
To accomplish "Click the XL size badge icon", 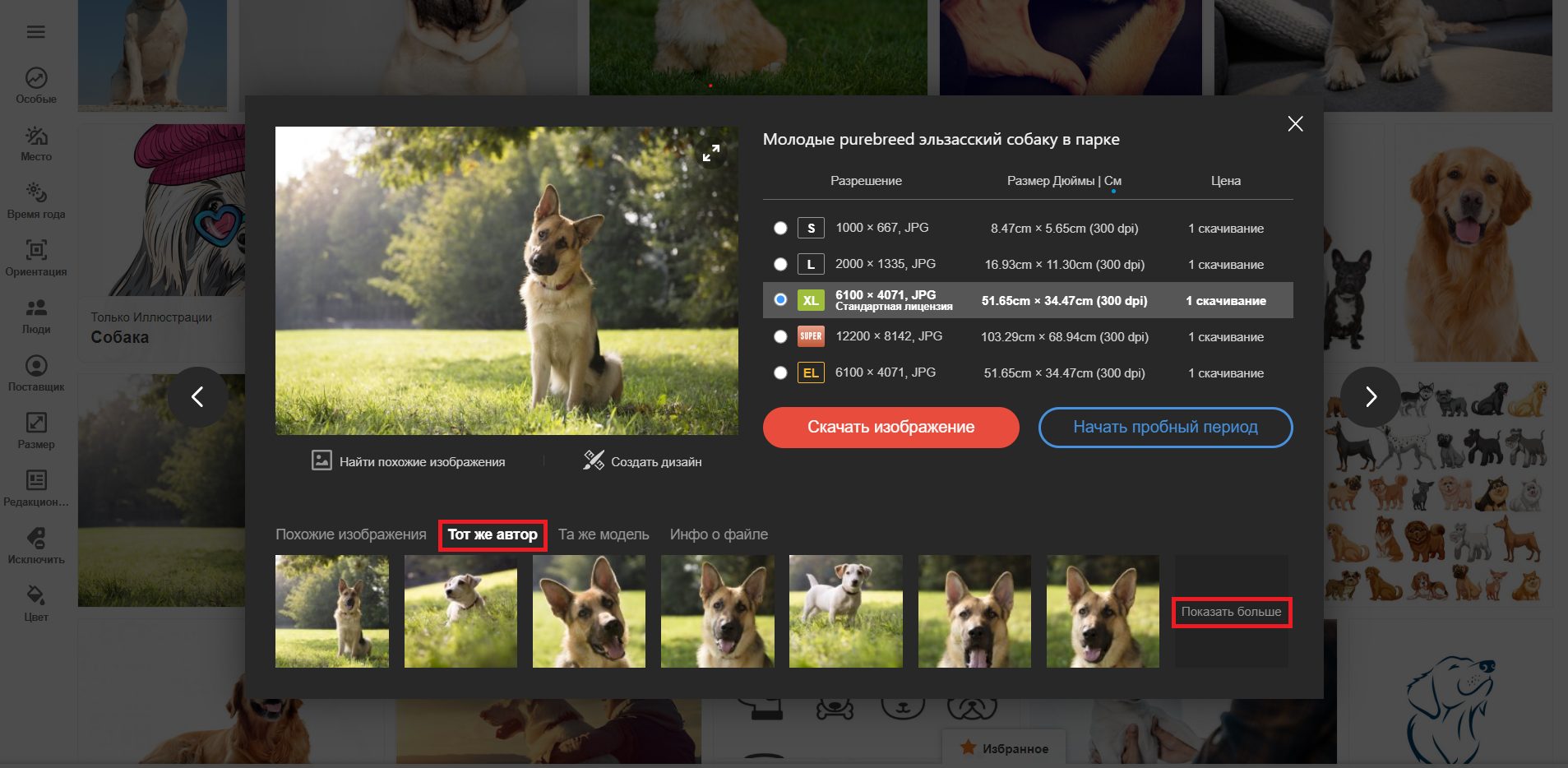I will (x=811, y=301).
